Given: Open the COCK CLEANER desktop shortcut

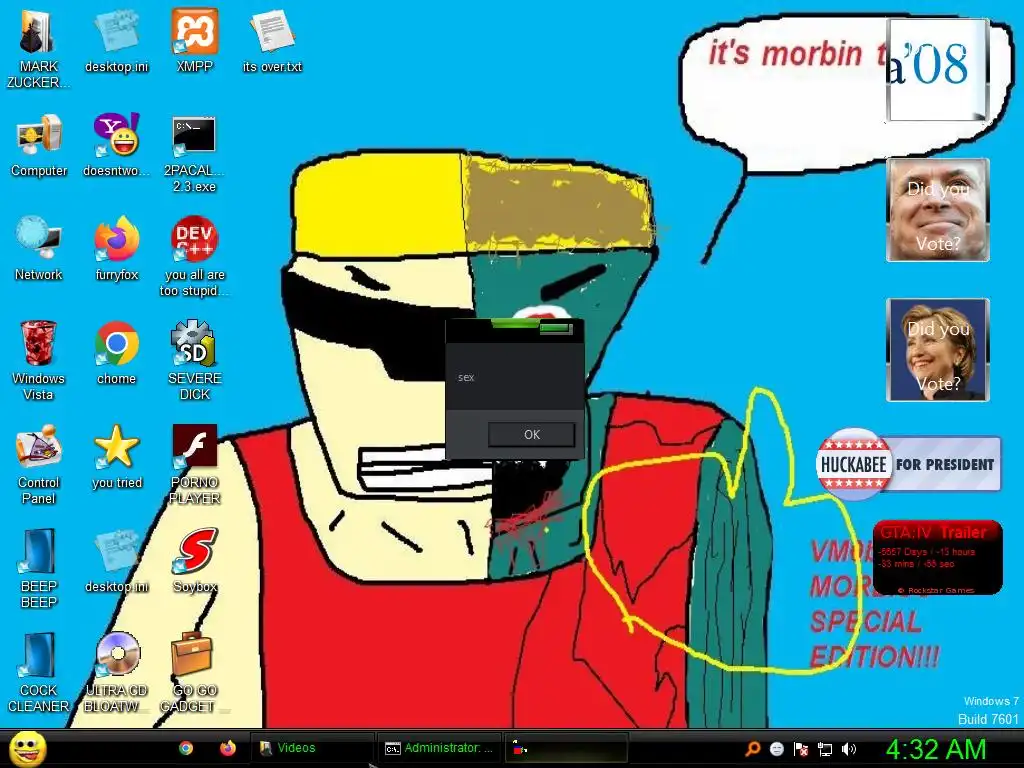Looking at the screenshot, I should tap(38, 673).
